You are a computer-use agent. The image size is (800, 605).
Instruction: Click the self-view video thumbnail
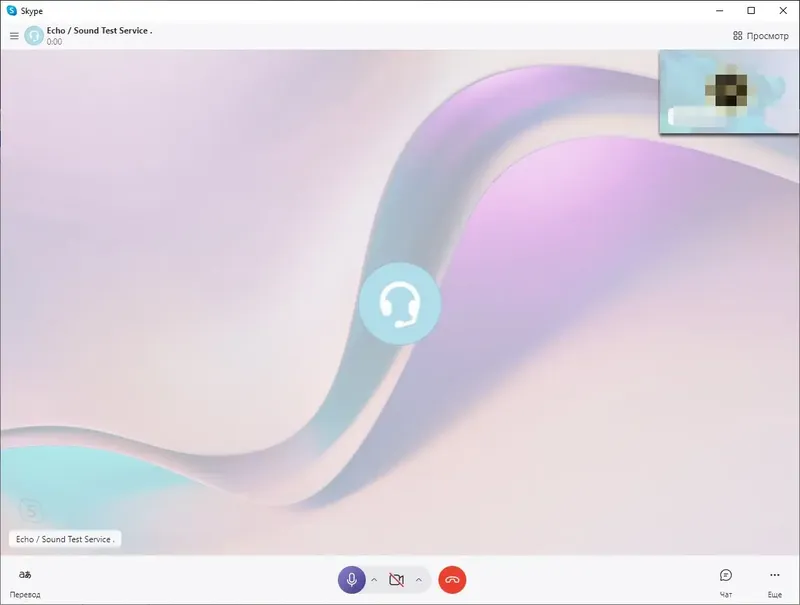click(x=729, y=92)
